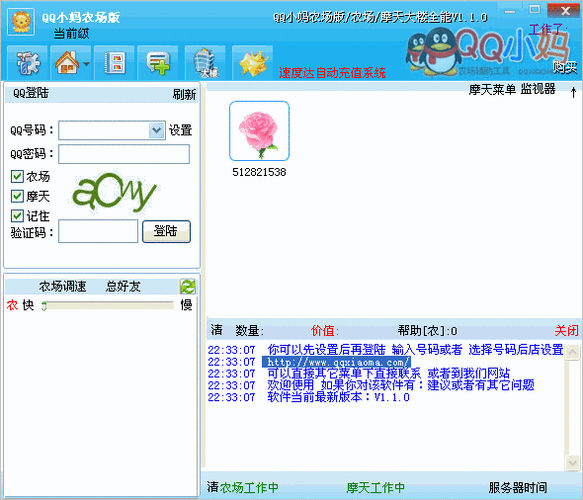Click 清 in the log header
Image resolution: width=583 pixels, height=500 pixels.
pyautogui.click(x=217, y=330)
